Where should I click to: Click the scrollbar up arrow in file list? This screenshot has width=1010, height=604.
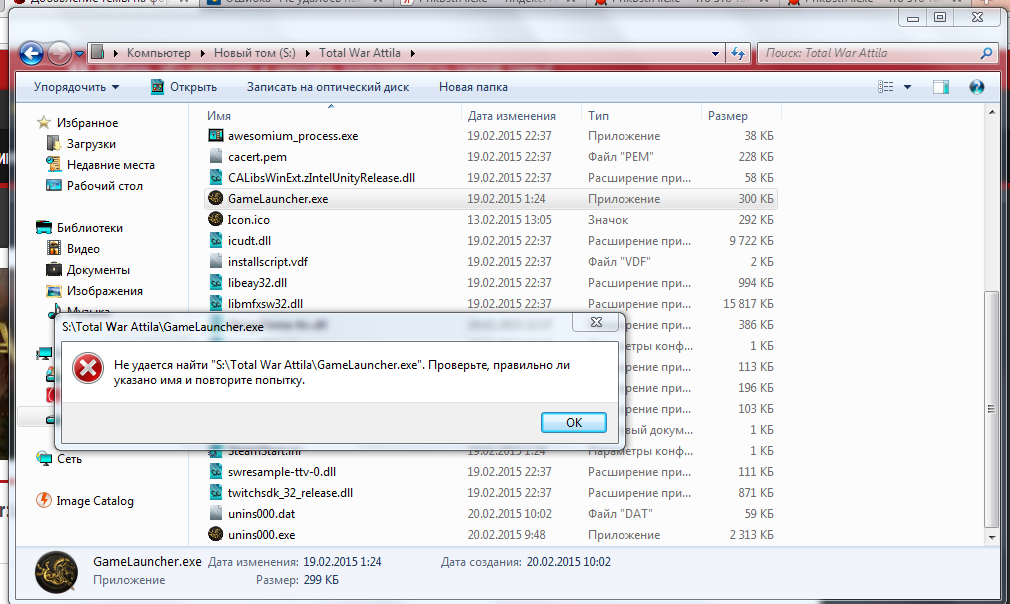(991, 113)
